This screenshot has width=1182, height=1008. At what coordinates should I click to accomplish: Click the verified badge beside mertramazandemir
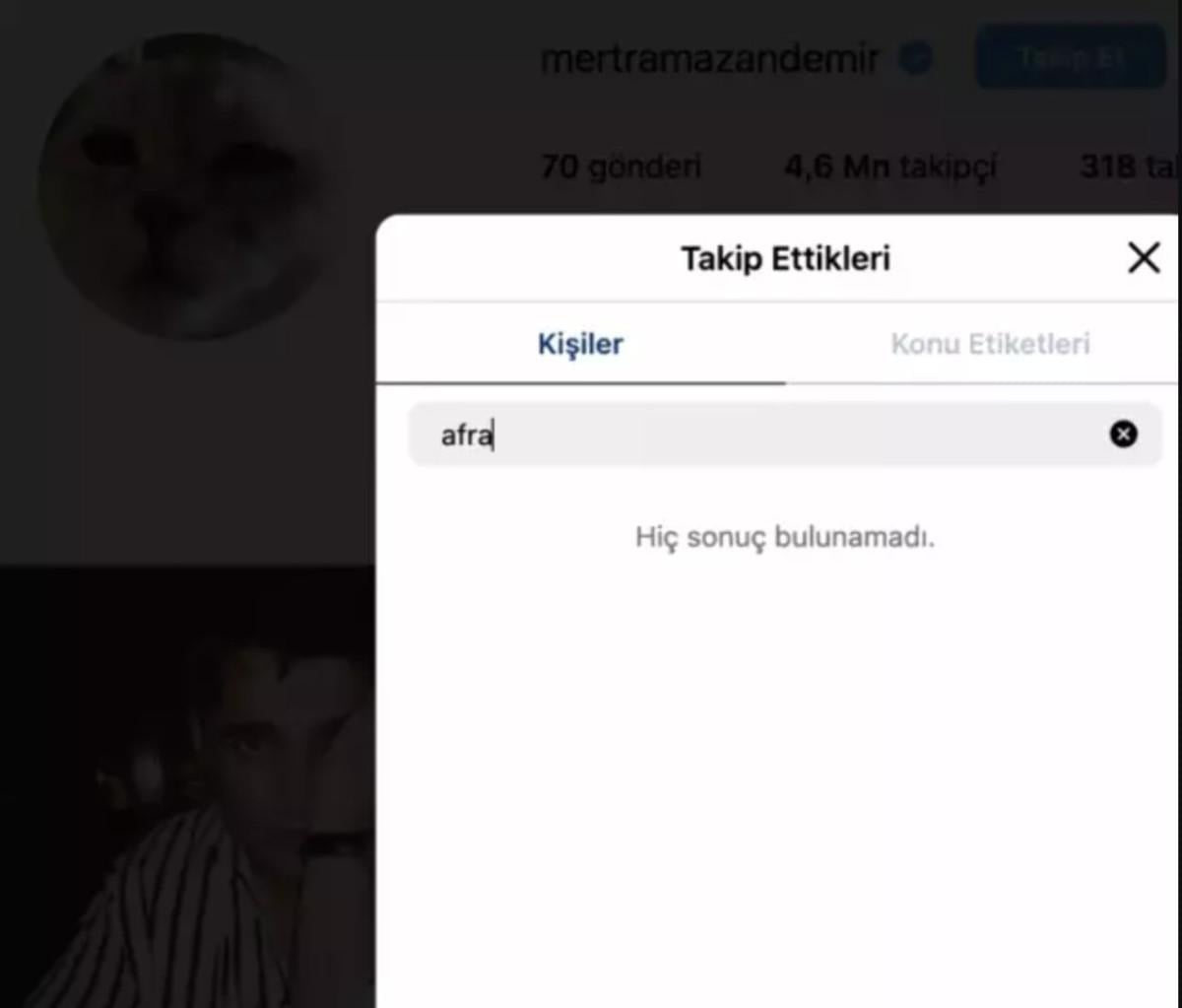(x=915, y=59)
